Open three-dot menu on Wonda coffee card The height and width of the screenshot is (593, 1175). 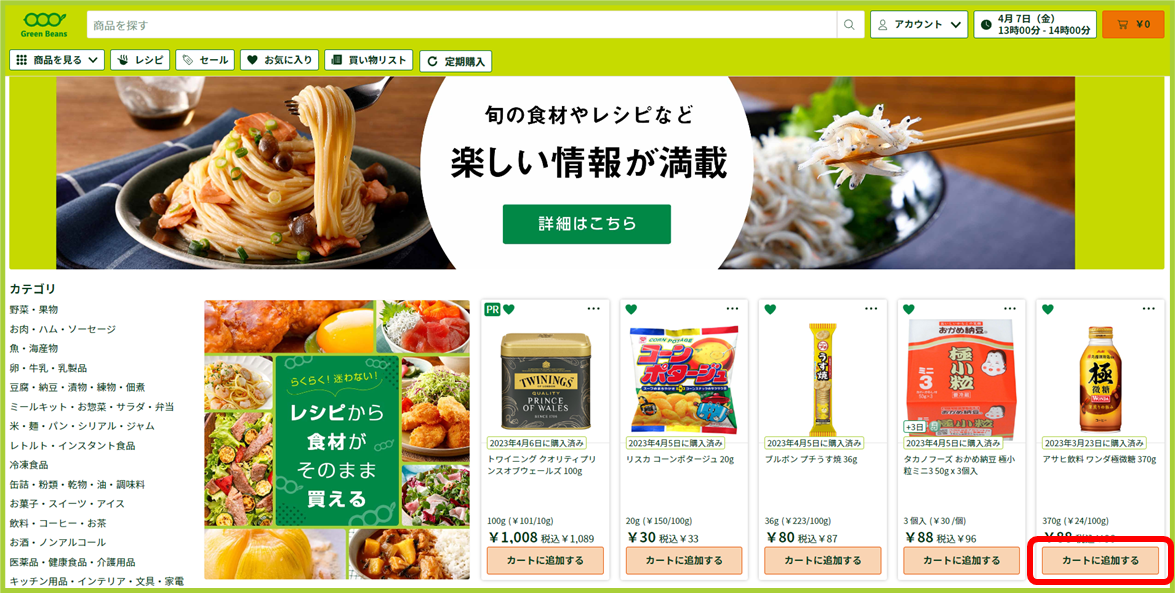[x=1149, y=309]
